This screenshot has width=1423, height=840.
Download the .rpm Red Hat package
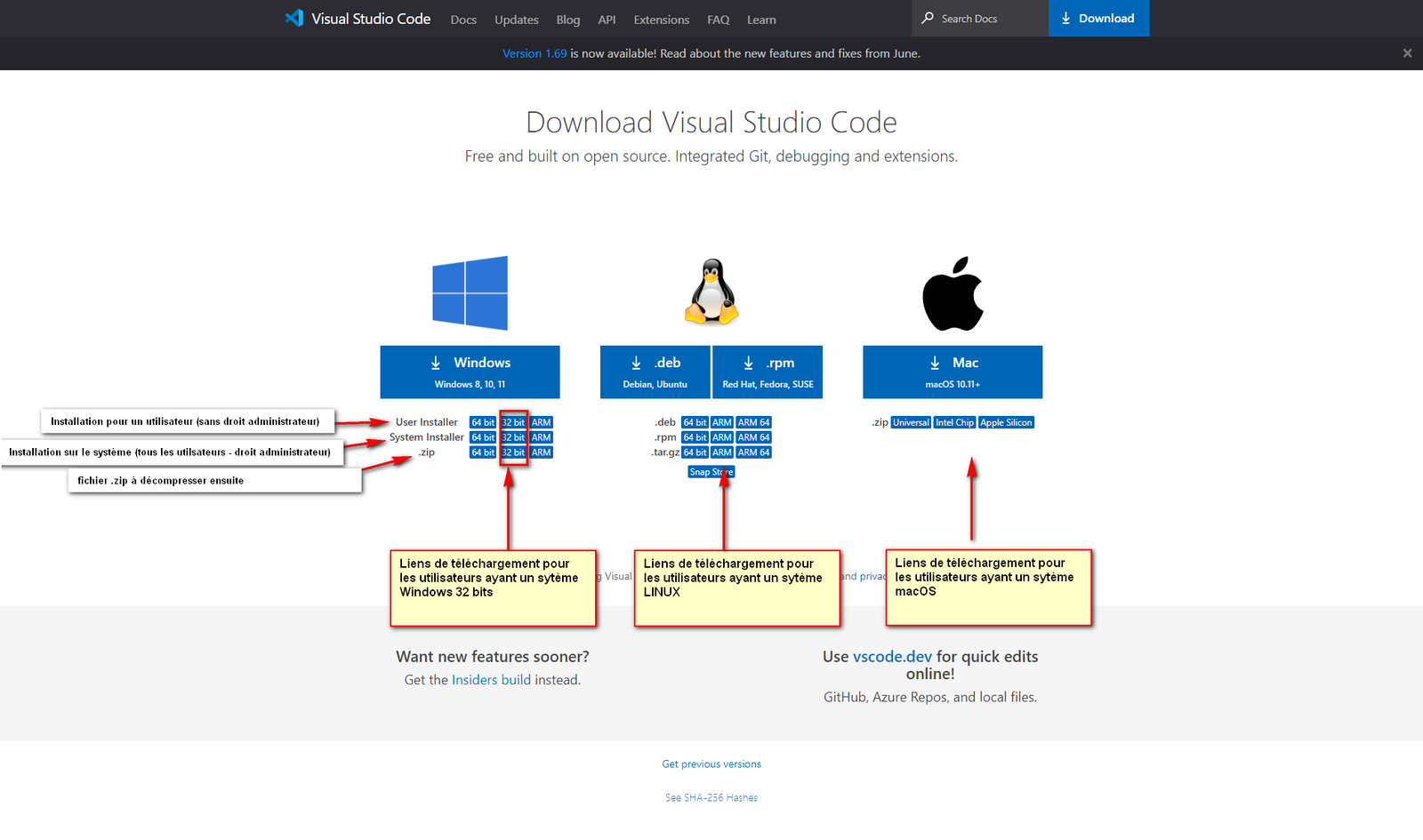768,372
